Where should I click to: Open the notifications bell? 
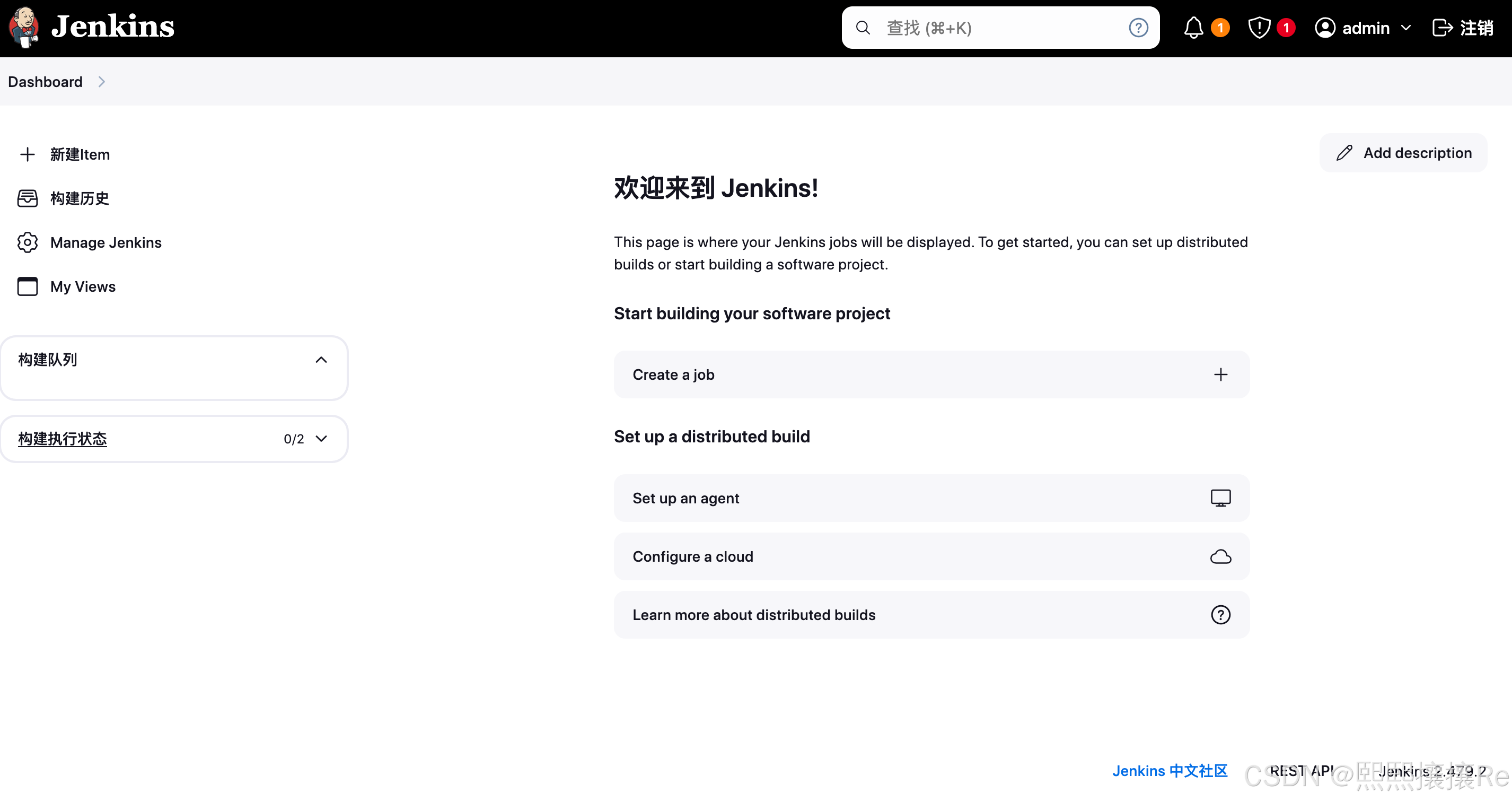click(1193, 27)
